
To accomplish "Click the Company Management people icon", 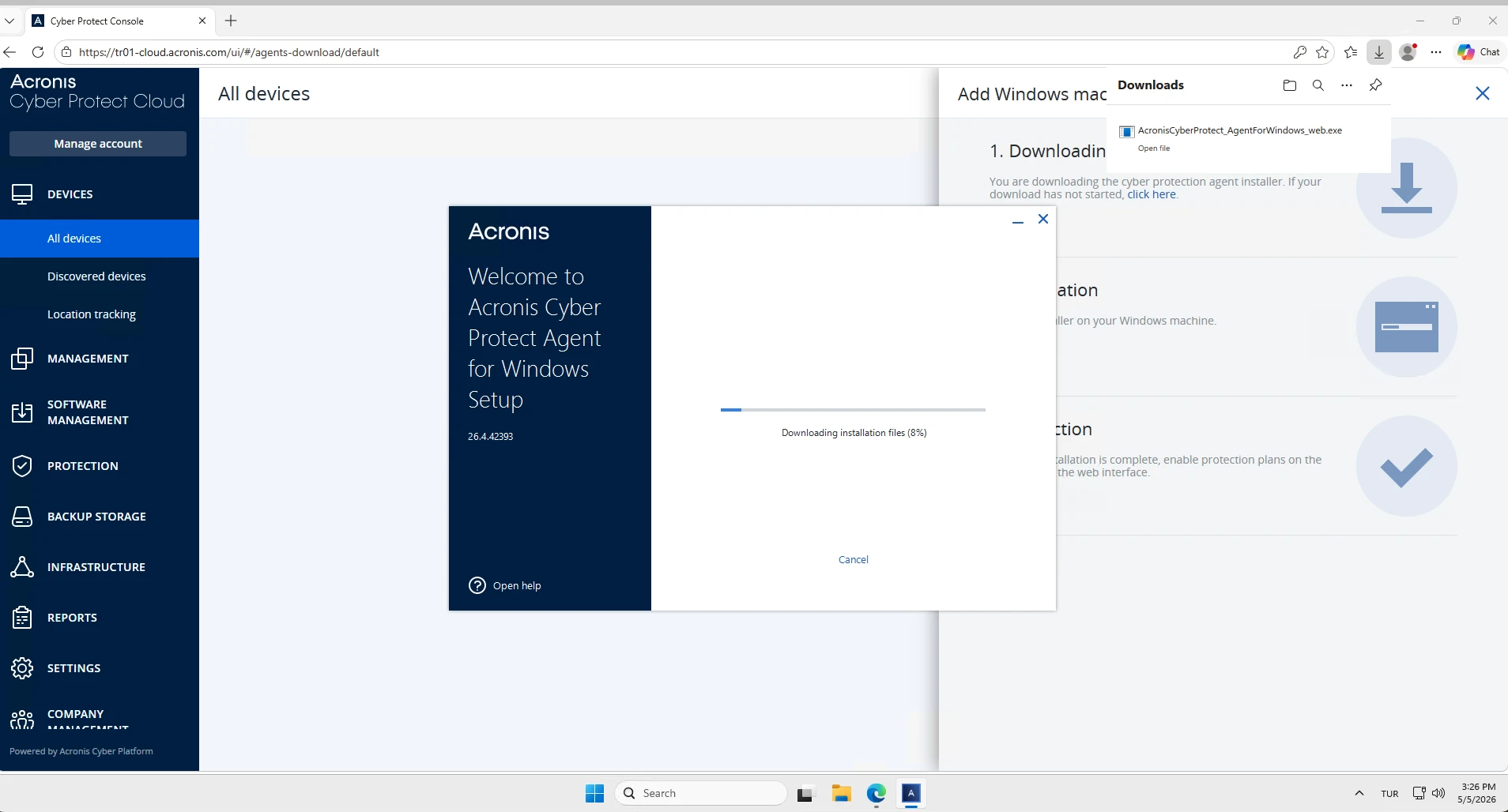I will click(x=22, y=719).
